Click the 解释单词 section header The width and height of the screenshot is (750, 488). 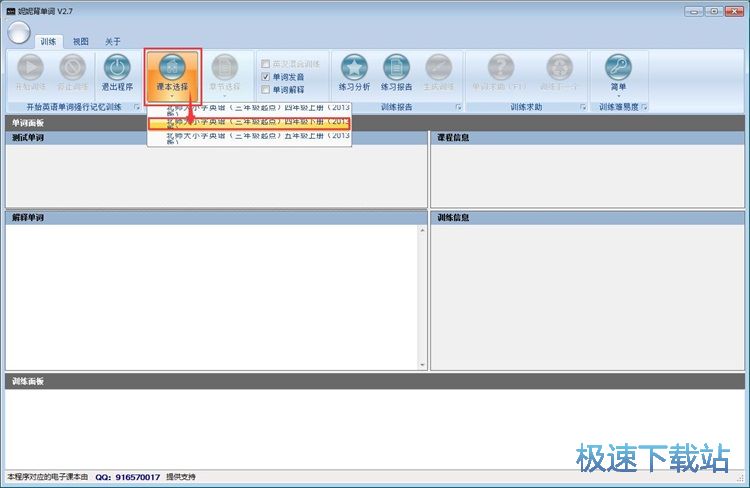coord(216,218)
